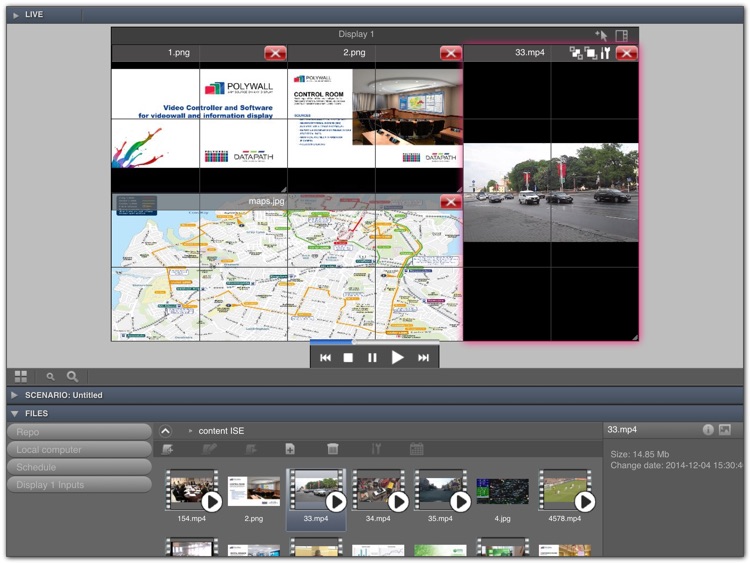Image resolution: width=750 pixels, height=563 pixels.
Task: Click the edit pencil icon in files toolbar
Action: point(209,449)
